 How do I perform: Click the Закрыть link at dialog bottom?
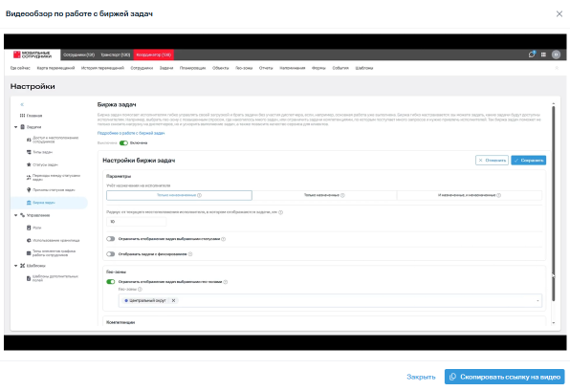[x=421, y=377]
